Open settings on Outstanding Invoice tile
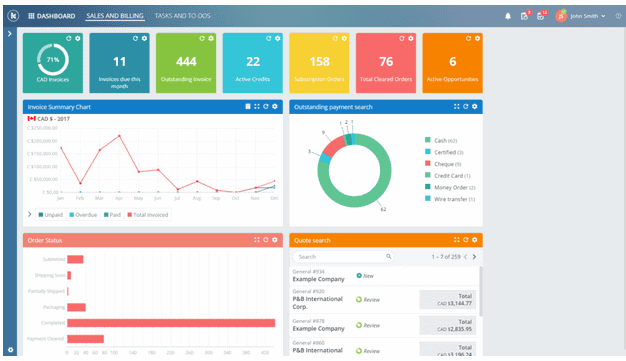Screen dimensions: 626x361 (x=211, y=38)
